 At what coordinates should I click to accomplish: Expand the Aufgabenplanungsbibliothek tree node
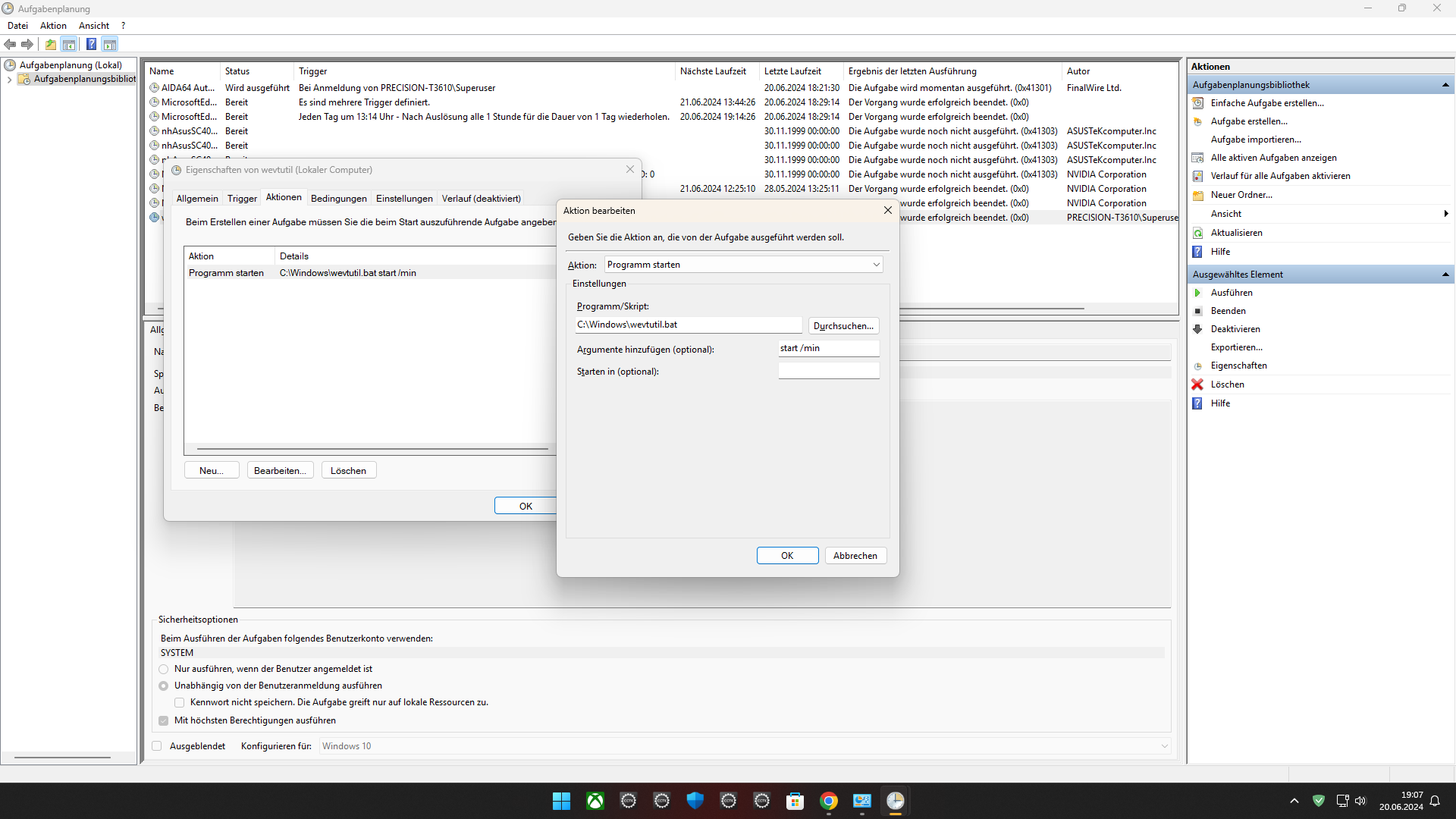9,80
